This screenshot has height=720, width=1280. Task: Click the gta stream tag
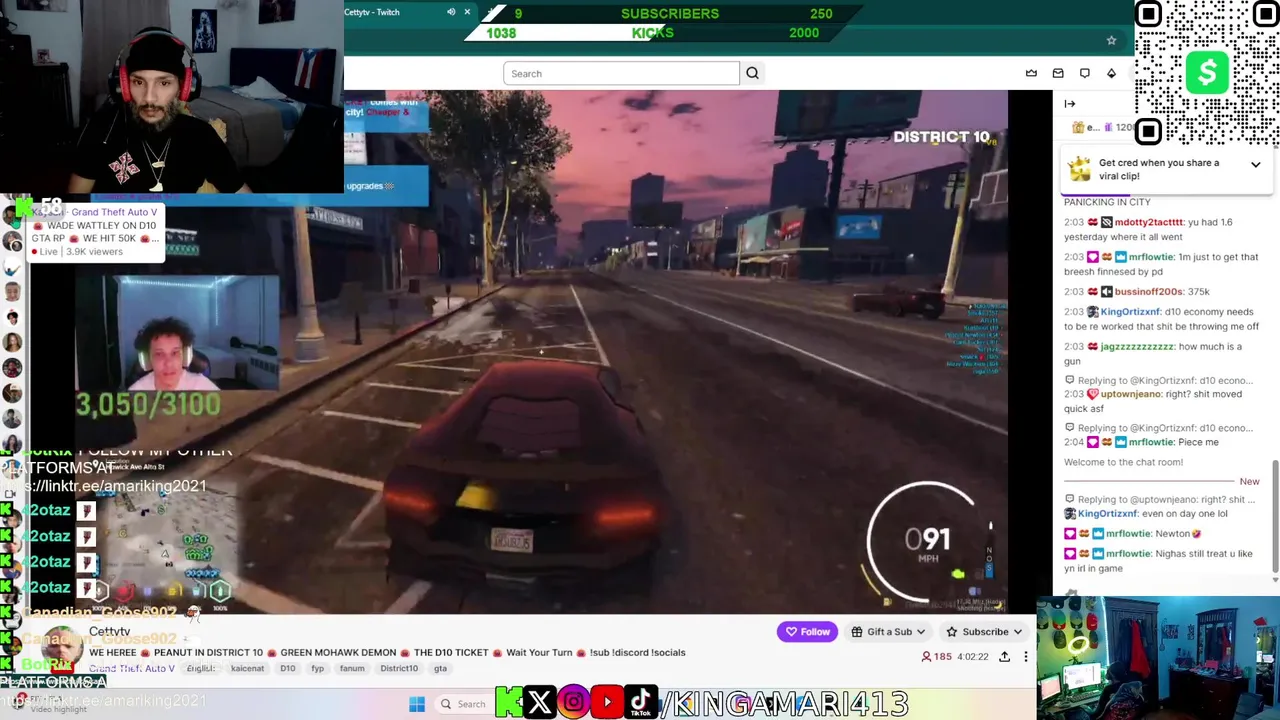(440, 668)
